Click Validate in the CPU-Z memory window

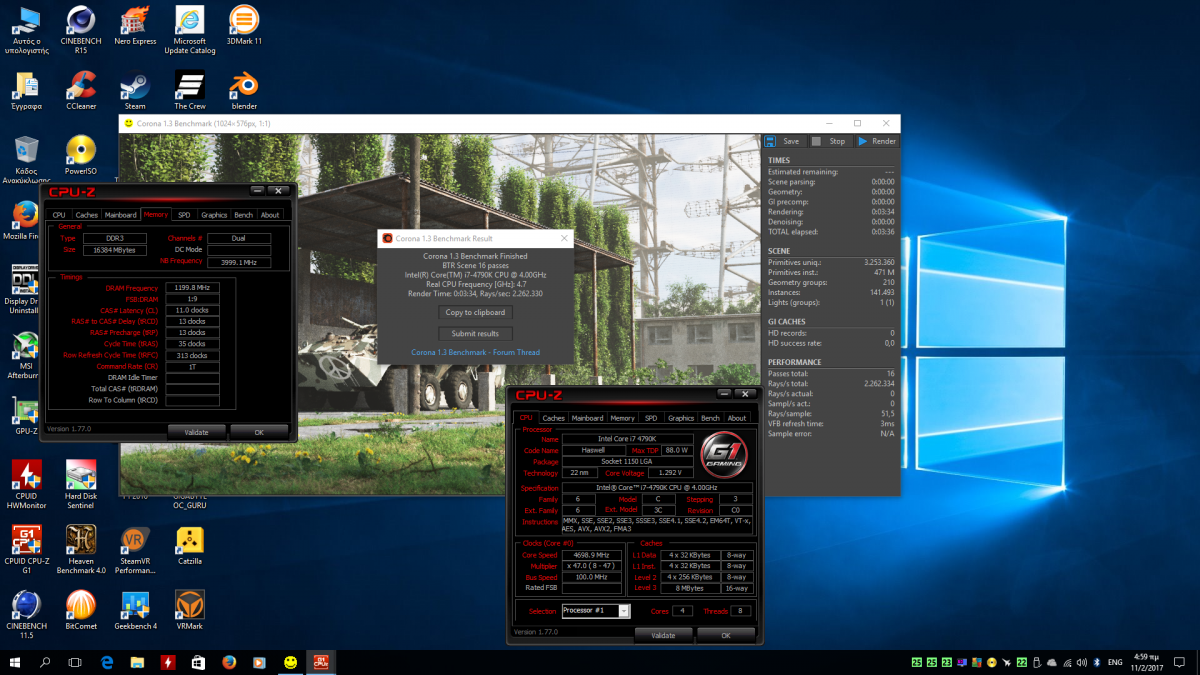(197, 432)
